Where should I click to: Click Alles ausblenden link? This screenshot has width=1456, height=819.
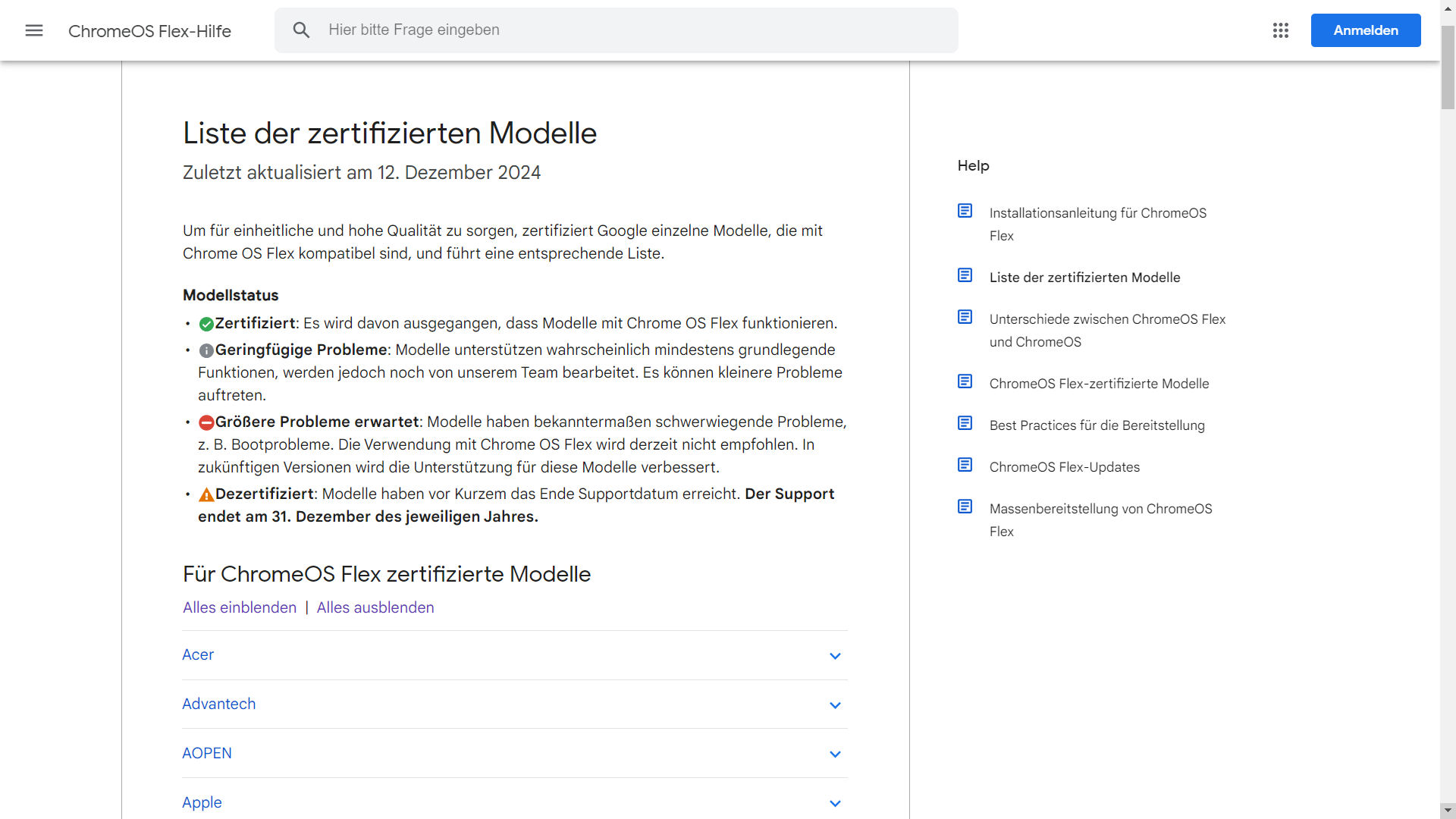[x=375, y=607]
